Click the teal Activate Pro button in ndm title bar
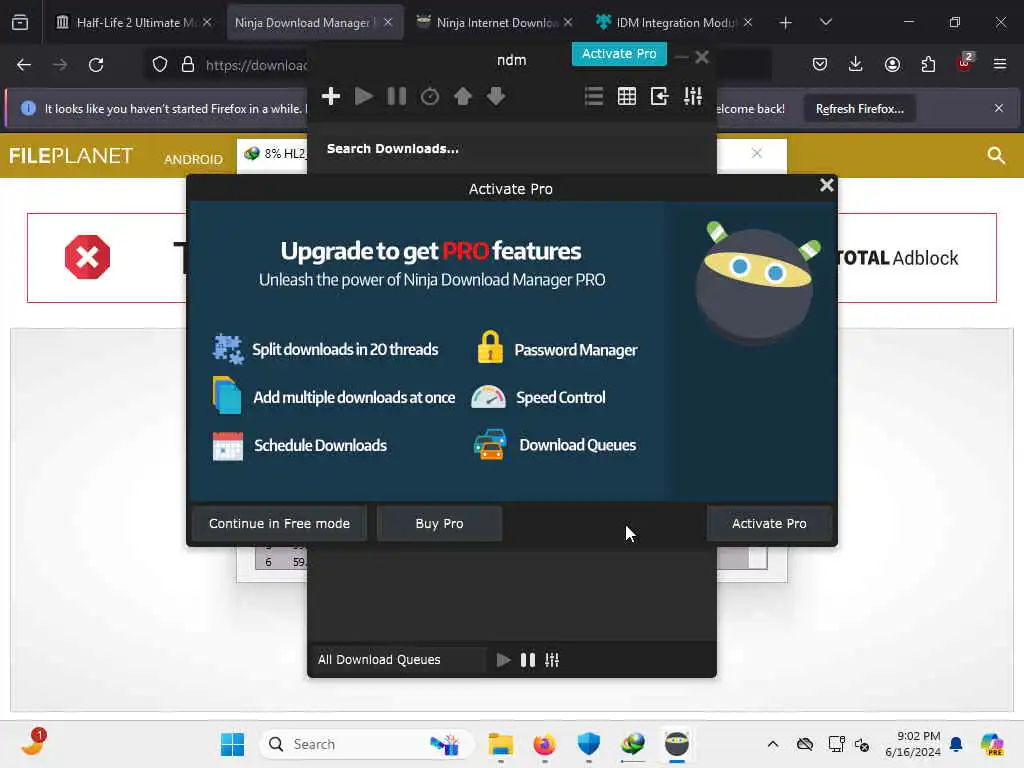Viewport: 1024px width, 768px height. coord(619,54)
